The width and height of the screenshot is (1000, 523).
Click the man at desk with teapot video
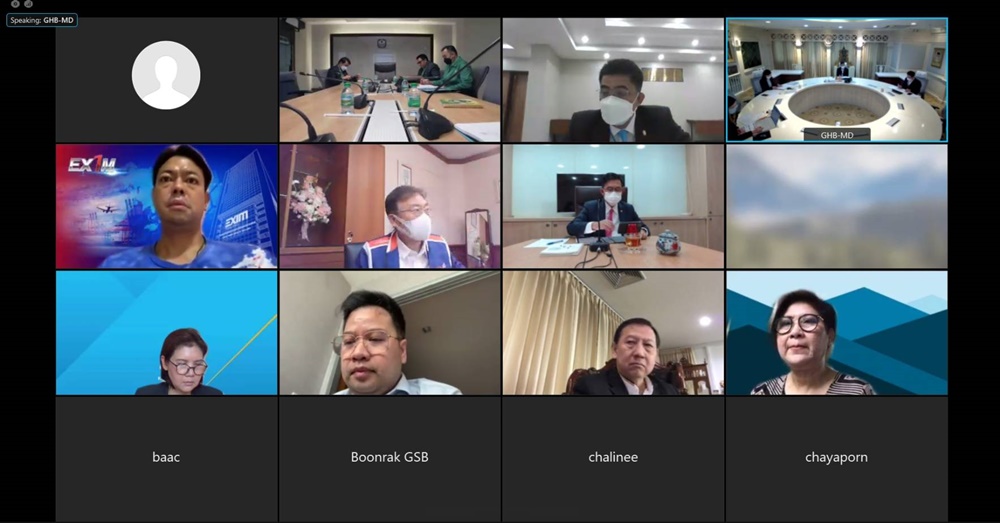point(613,206)
